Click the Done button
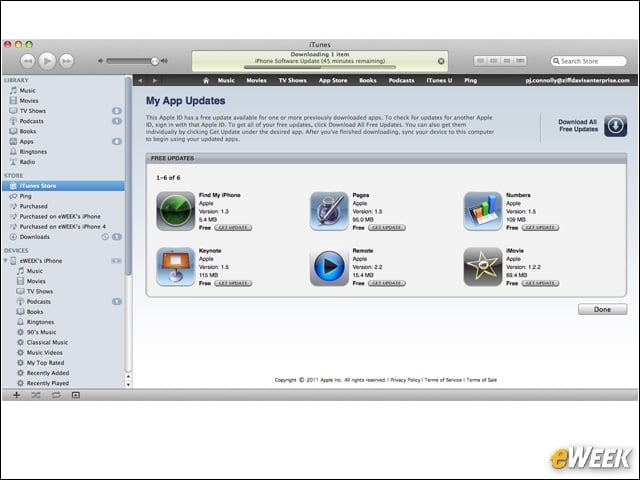The width and height of the screenshot is (640, 480). [602, 309]
